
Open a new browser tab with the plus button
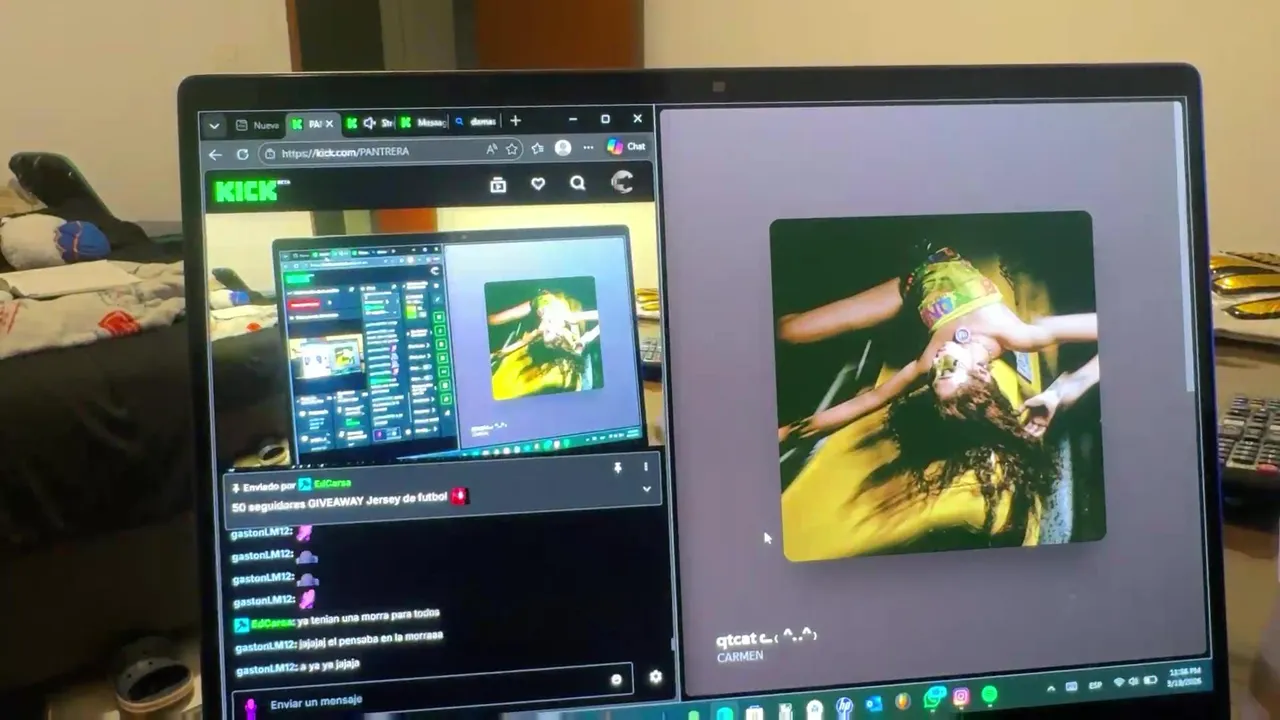(x=515, y=121)
